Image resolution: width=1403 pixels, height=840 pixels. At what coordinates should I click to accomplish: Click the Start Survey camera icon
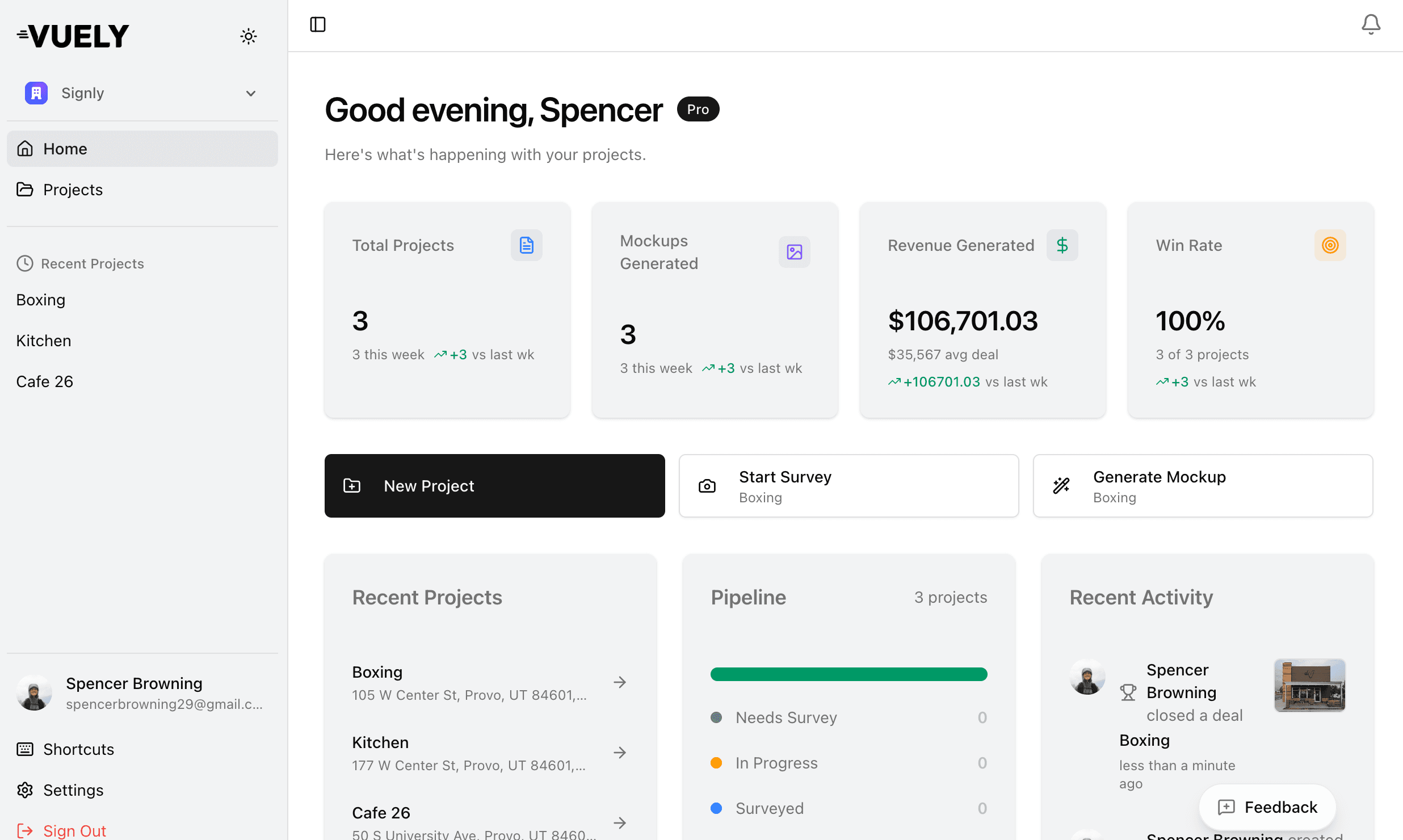[707, 486]
